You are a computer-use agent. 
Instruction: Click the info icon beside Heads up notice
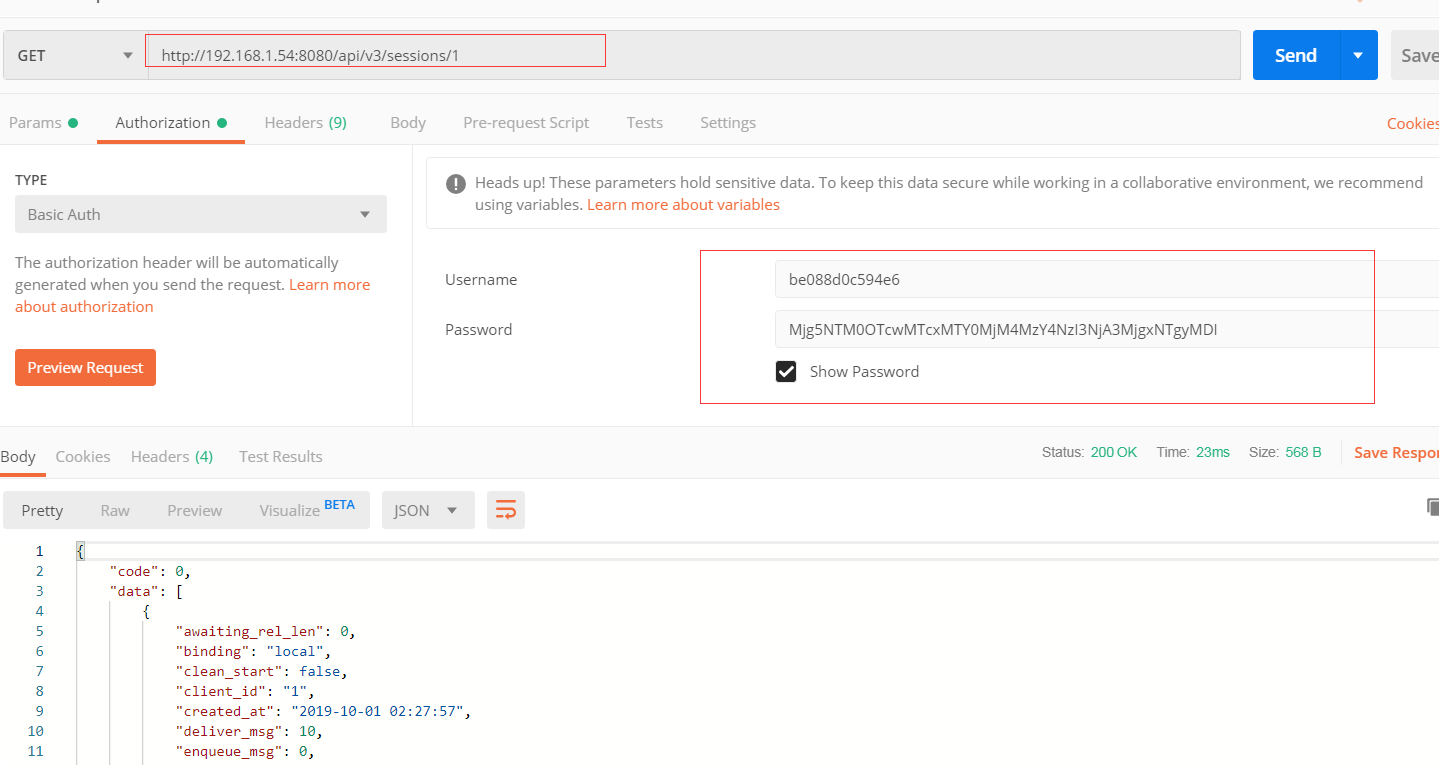(456, 184)
